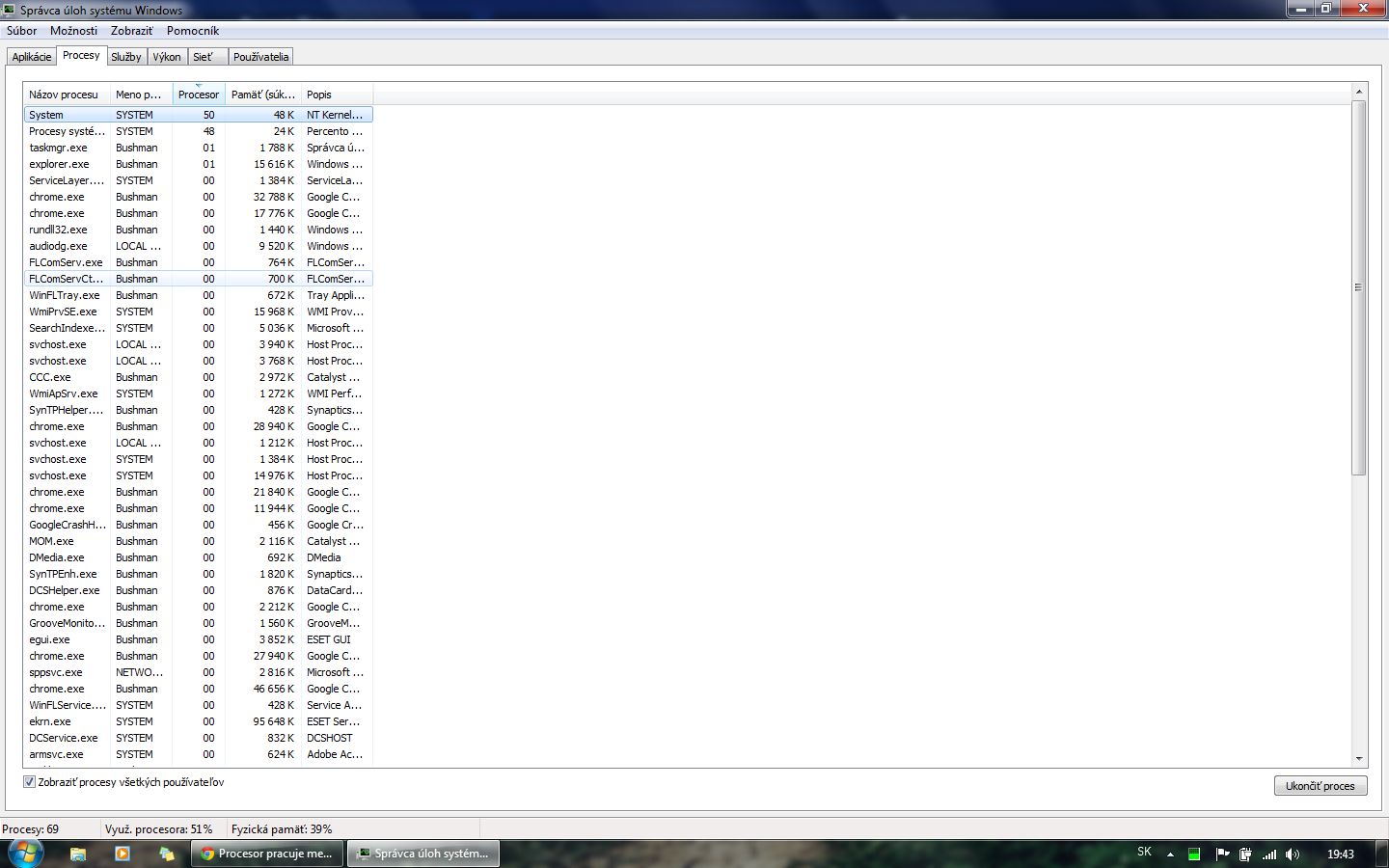
Task: Select the DCService.exe process
Action: (x=198, y=738)
